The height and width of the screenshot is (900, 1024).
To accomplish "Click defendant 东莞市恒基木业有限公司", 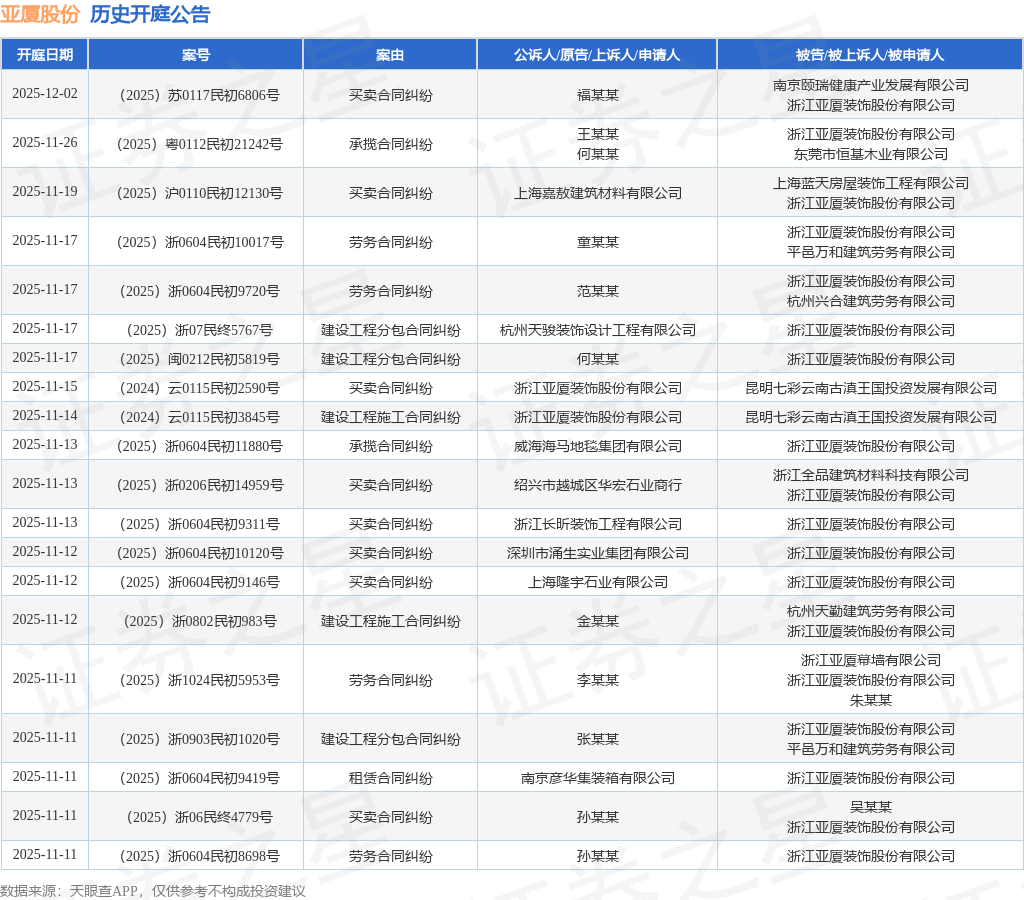I will coord(871,154).
